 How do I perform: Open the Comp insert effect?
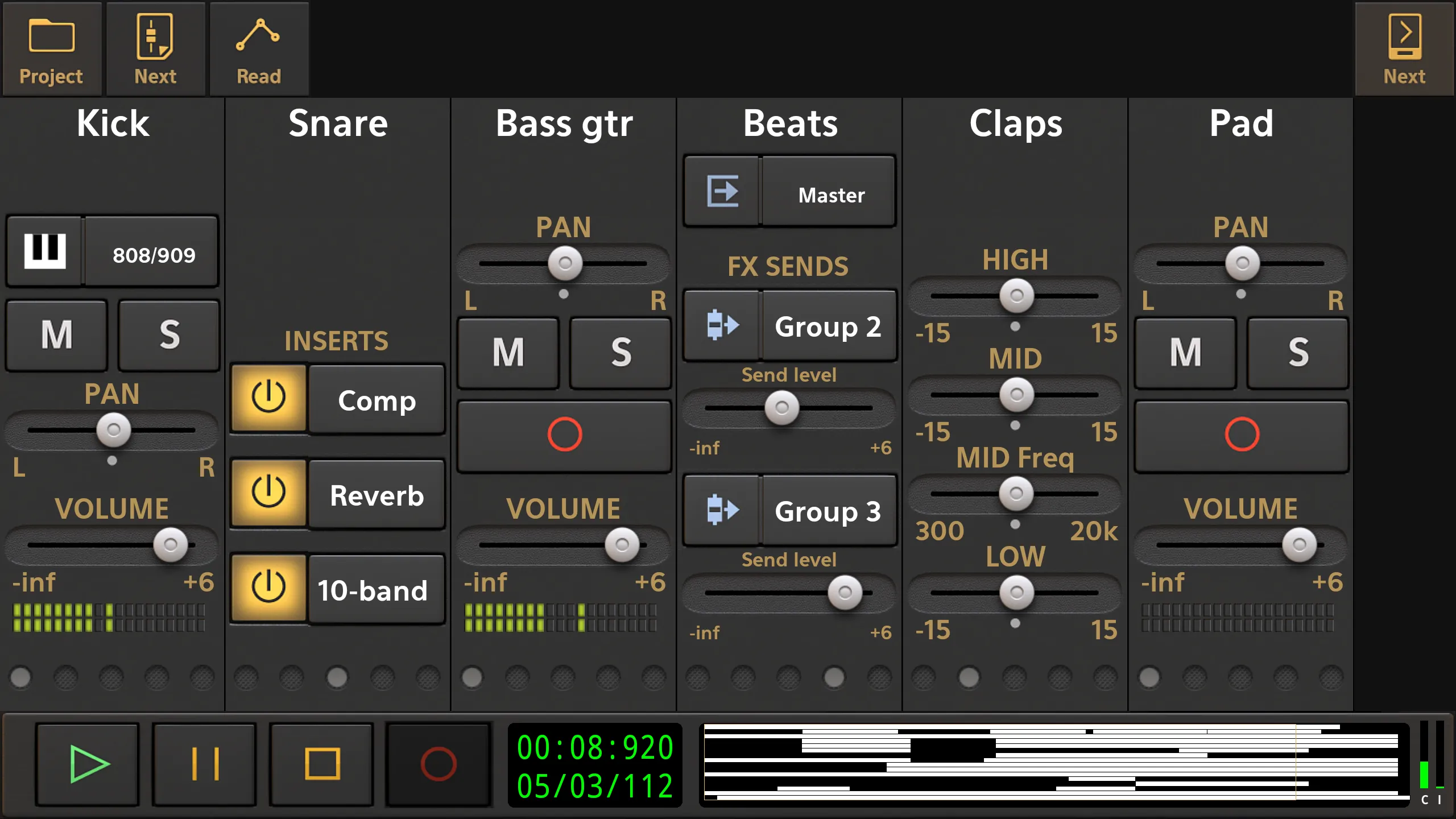pyautogui.click(x=377, y=400)
